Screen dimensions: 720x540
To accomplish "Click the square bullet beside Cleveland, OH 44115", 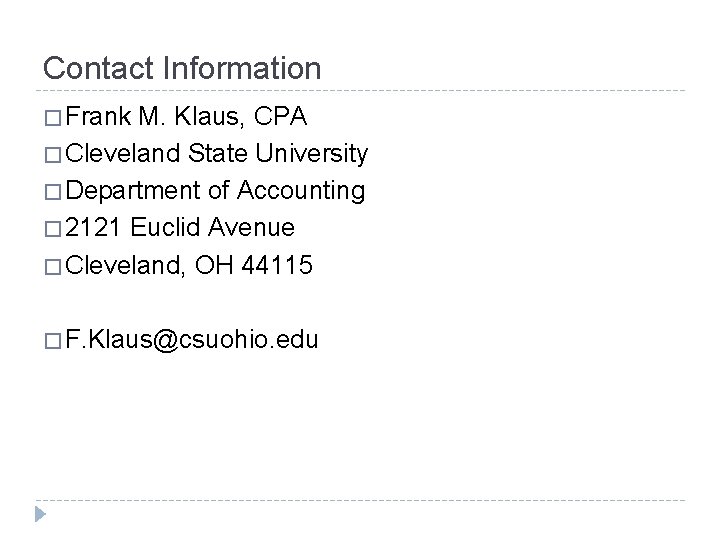I will click(x=53, y=267).
